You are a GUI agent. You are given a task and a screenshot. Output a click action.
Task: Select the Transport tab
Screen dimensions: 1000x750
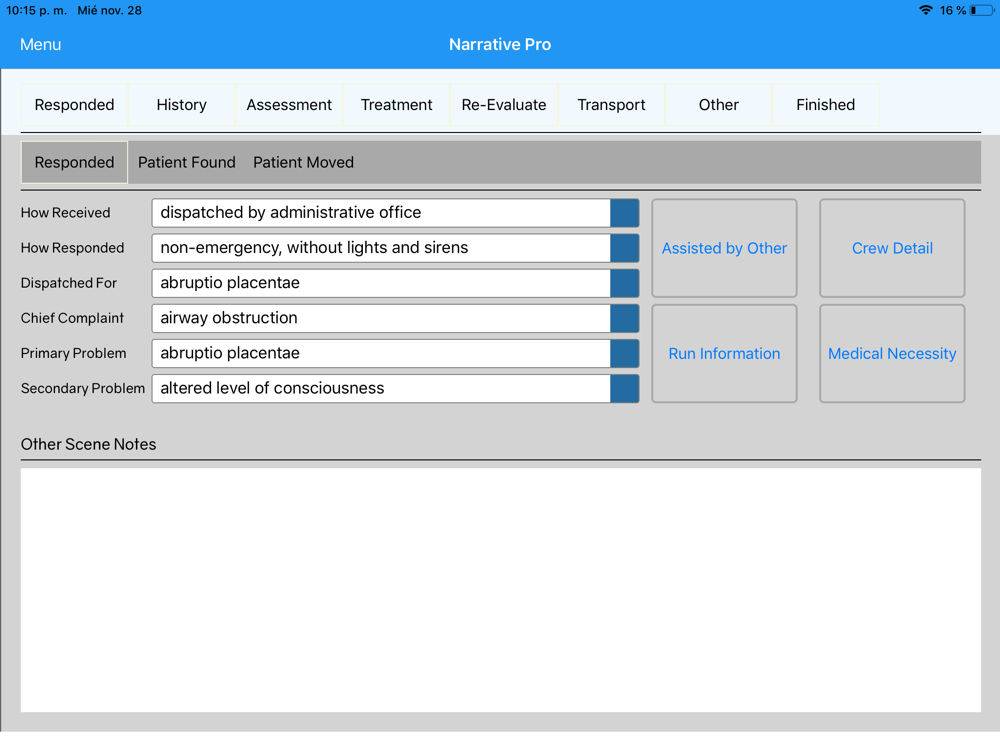pos(611,105)
